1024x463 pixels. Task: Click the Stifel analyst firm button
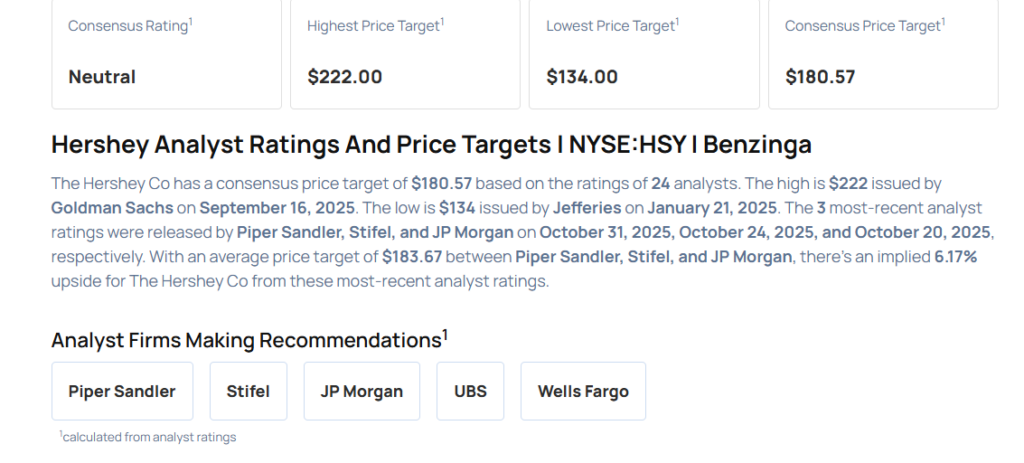click(248, 391)
